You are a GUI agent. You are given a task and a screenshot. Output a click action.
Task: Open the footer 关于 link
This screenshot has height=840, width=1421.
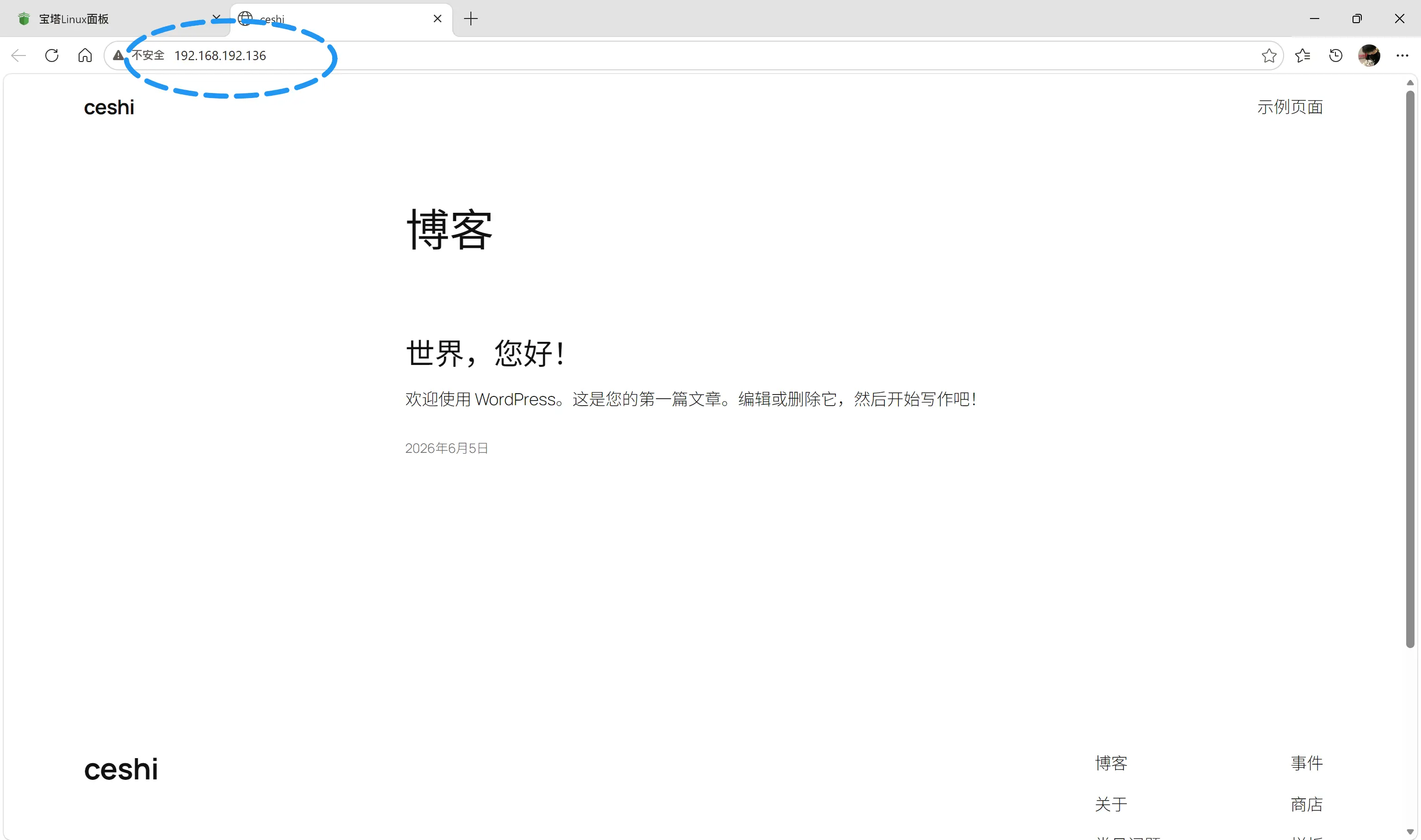(1111, 804)
